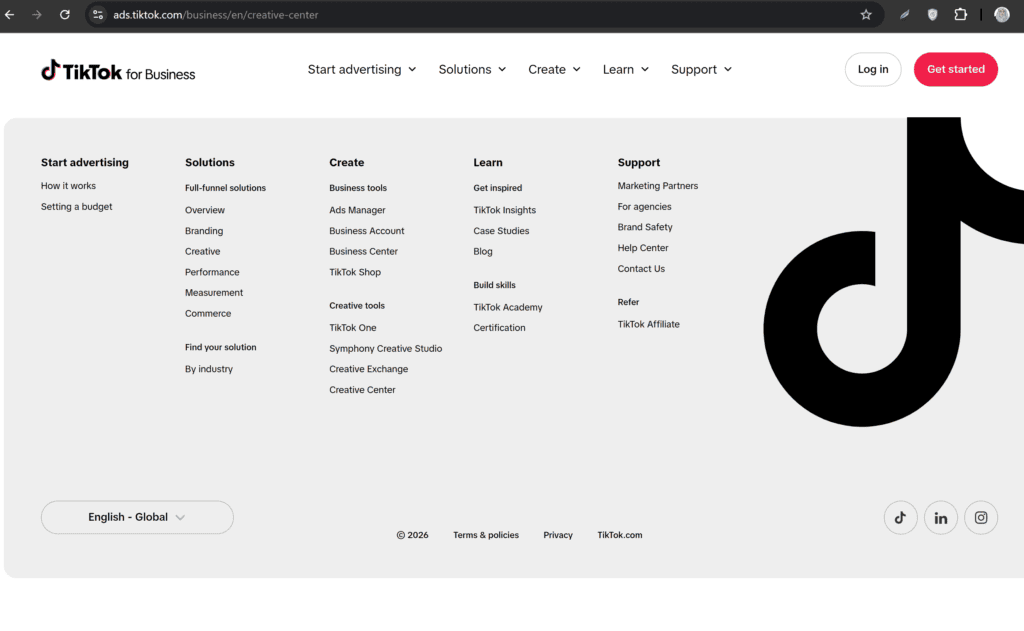Click the Log in button

tap(872, 69)
